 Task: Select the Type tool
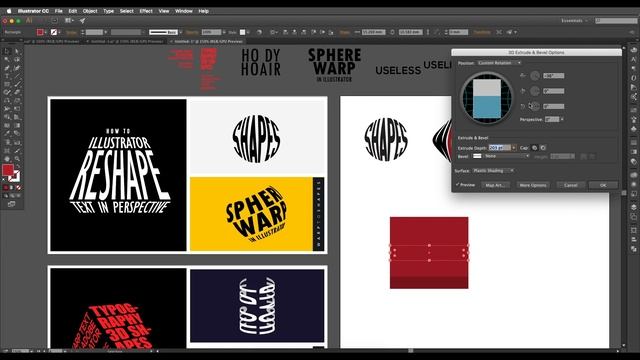click(x=7, y=76)
